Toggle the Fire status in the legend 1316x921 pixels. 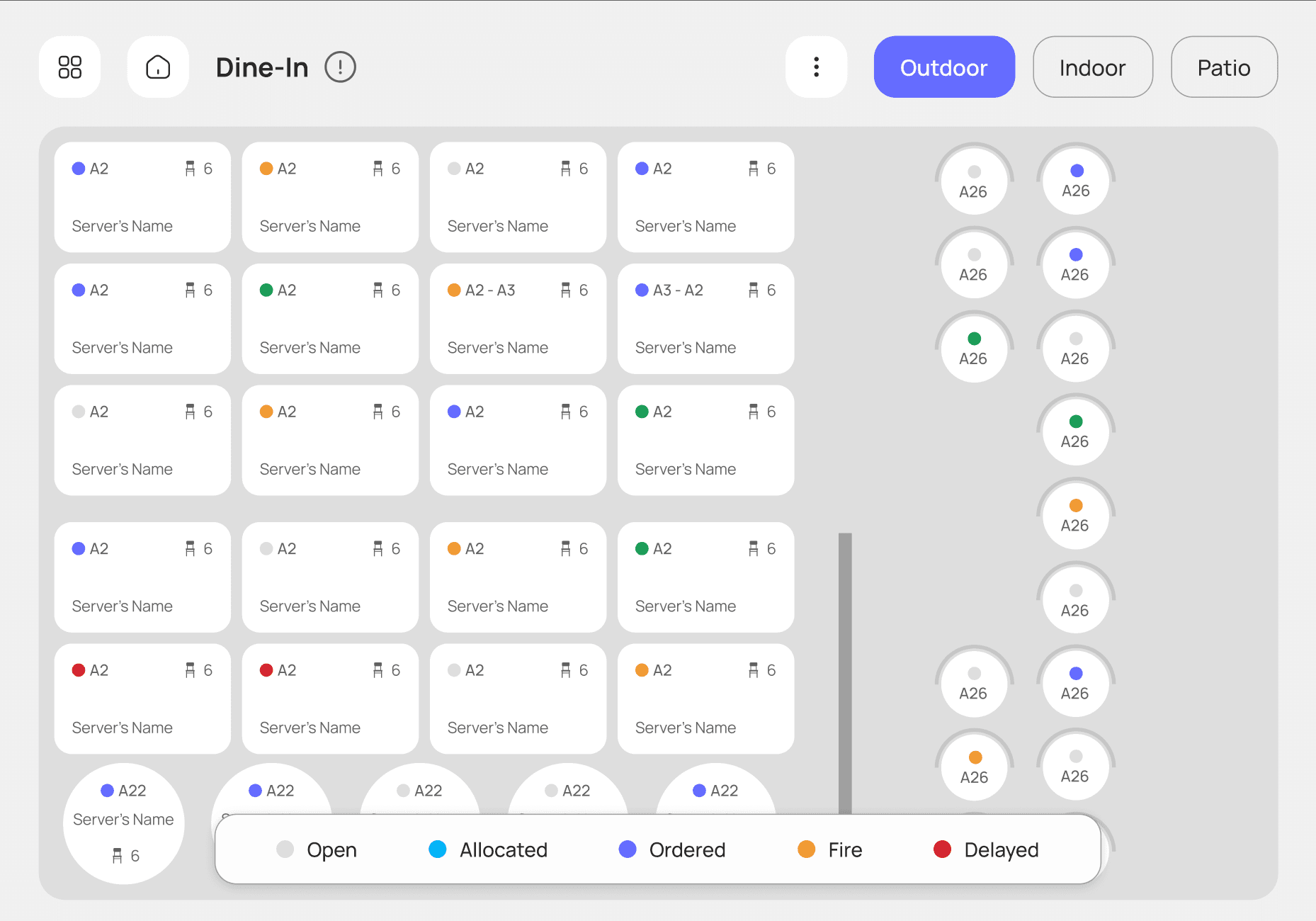click(x=829, y=849)
